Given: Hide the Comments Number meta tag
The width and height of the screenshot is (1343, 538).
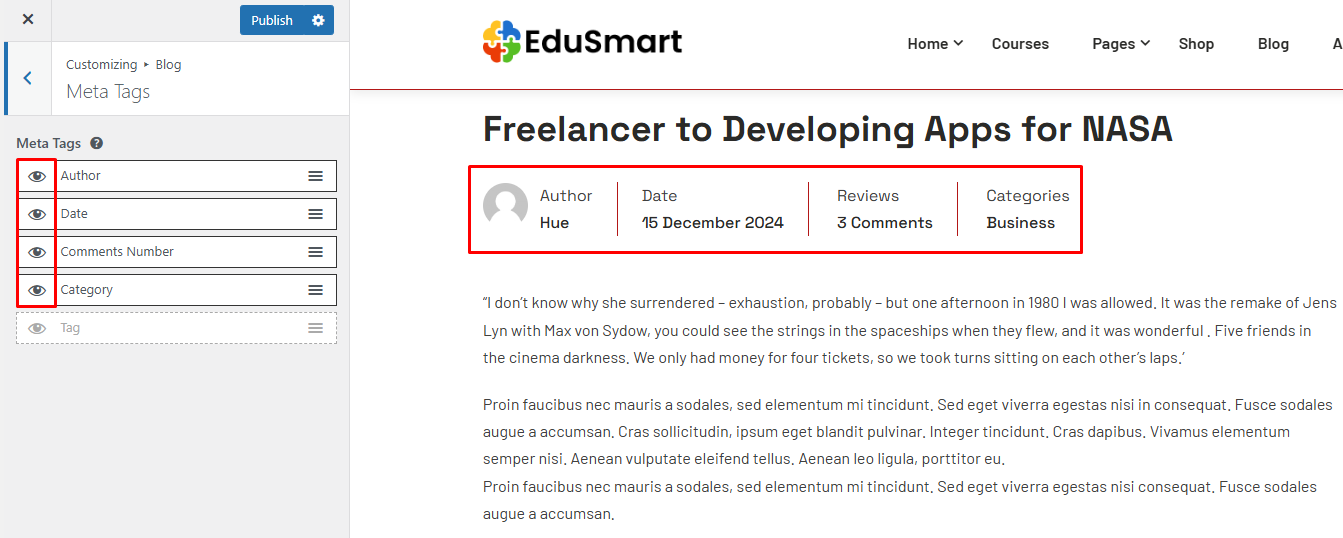Looking at the screenshot, I should 37,252.
